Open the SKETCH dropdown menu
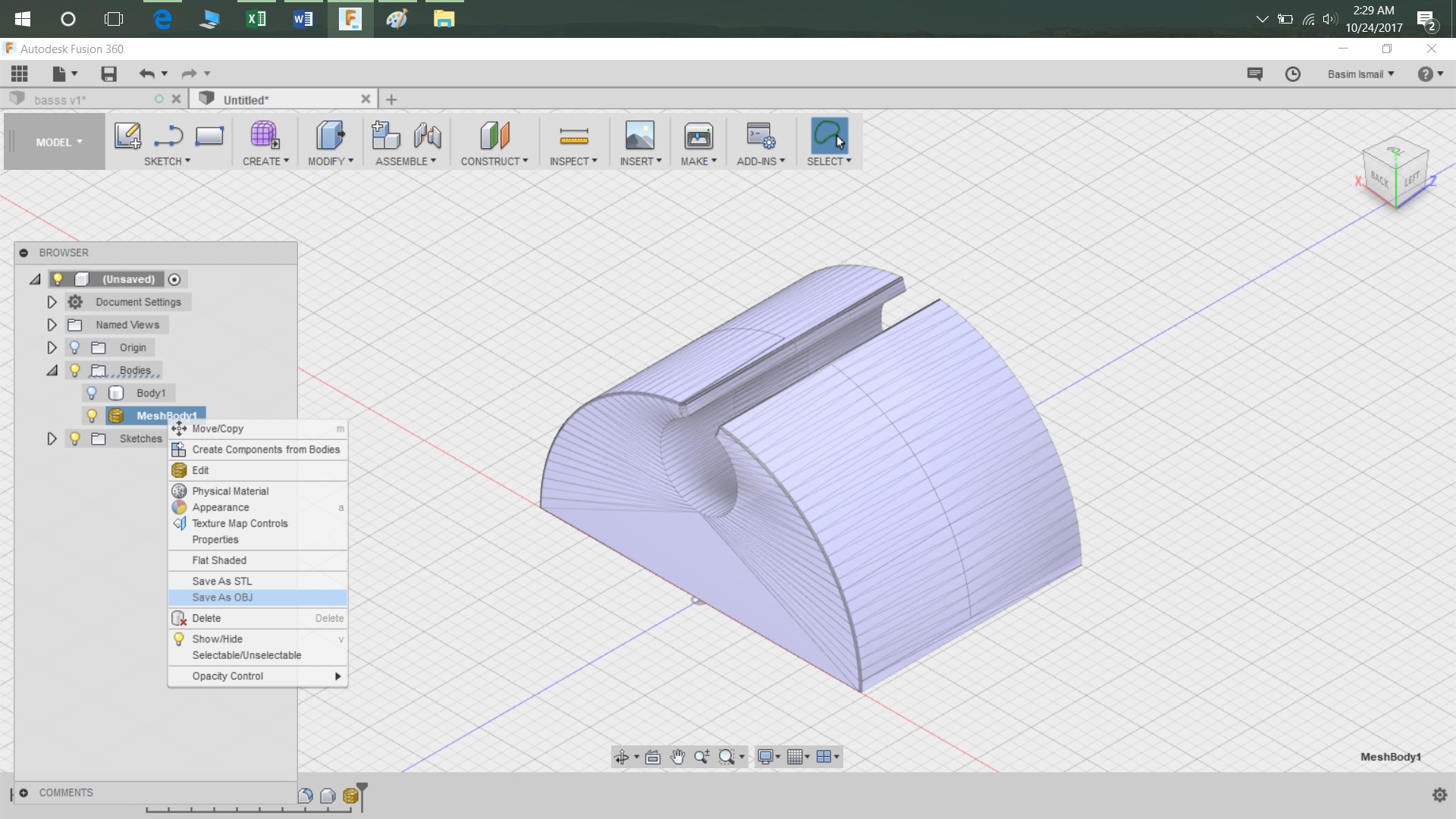This screenshot has width=1456, height=819. point(168,161)
